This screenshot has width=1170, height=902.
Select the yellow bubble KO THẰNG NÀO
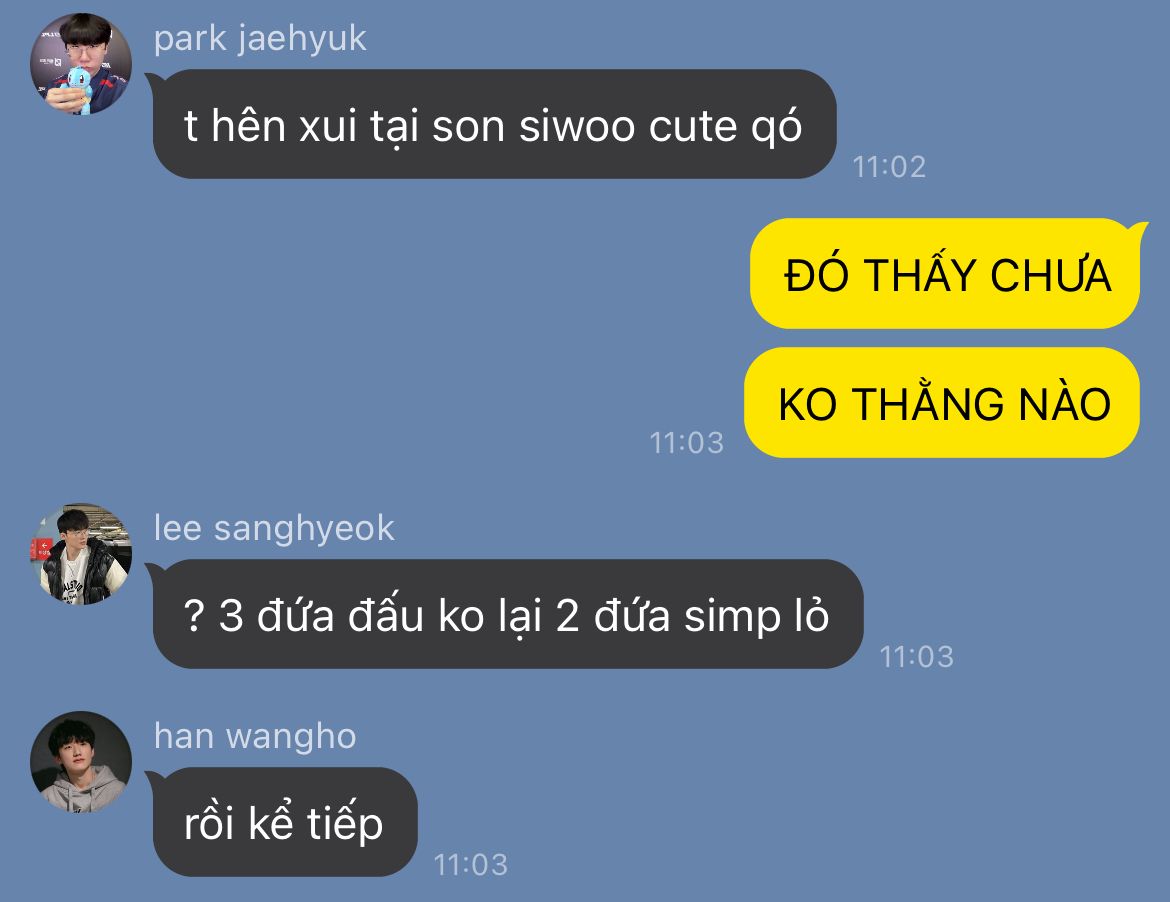coord(942,403)
